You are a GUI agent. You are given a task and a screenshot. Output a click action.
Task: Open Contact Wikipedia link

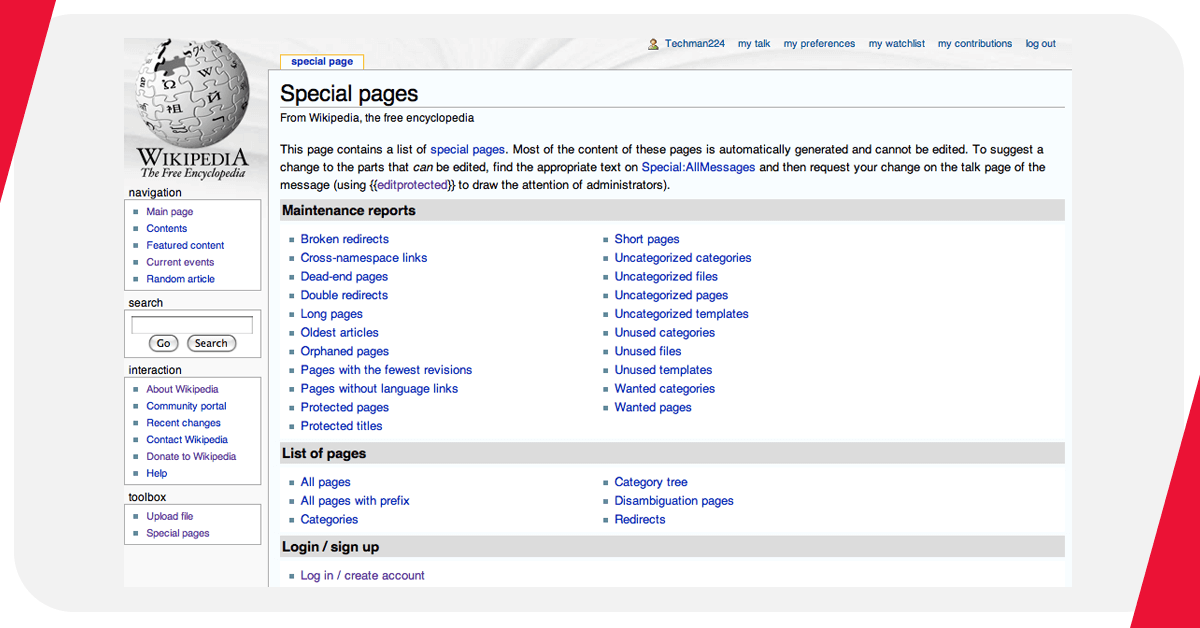[x=187, y=440]
